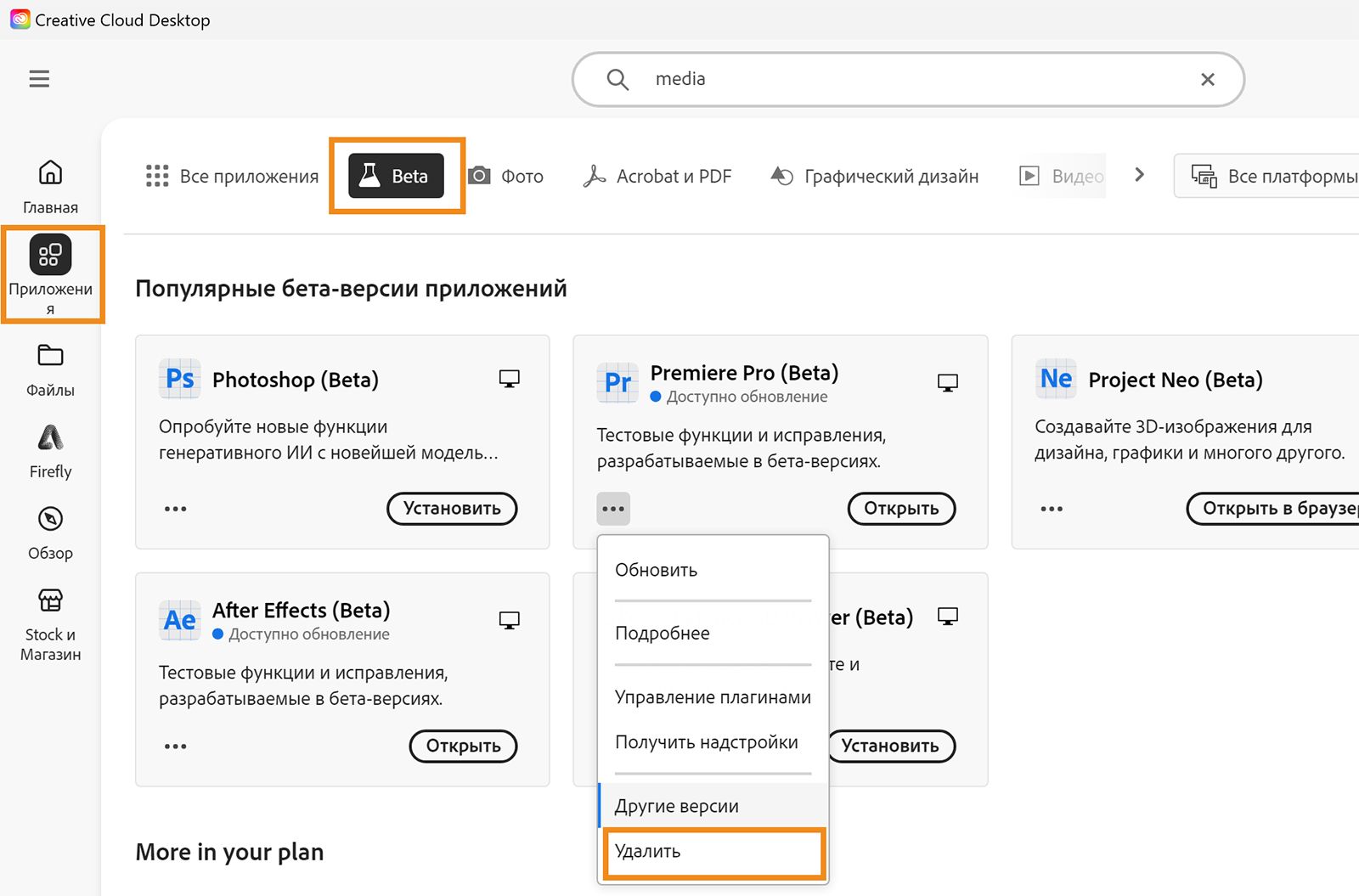Open Приложения in sidebar
The width and height of the screenshot is (1359, 896).
coord(51,274)
